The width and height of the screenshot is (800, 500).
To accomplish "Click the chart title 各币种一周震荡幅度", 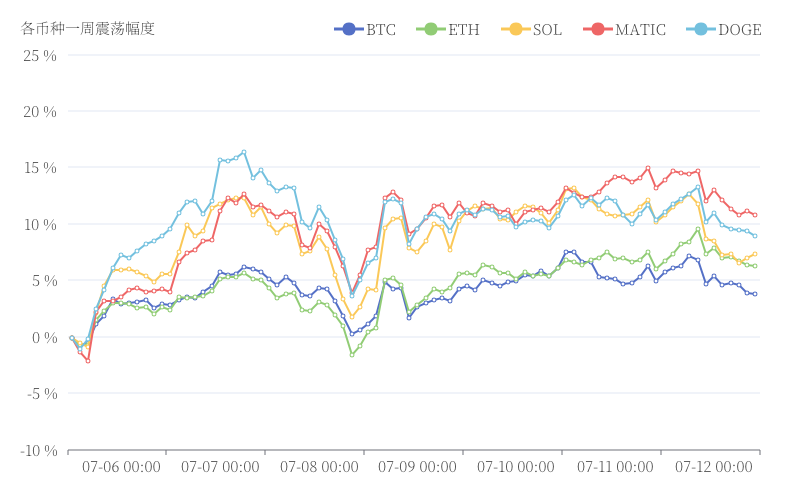I will pos(88,28).
